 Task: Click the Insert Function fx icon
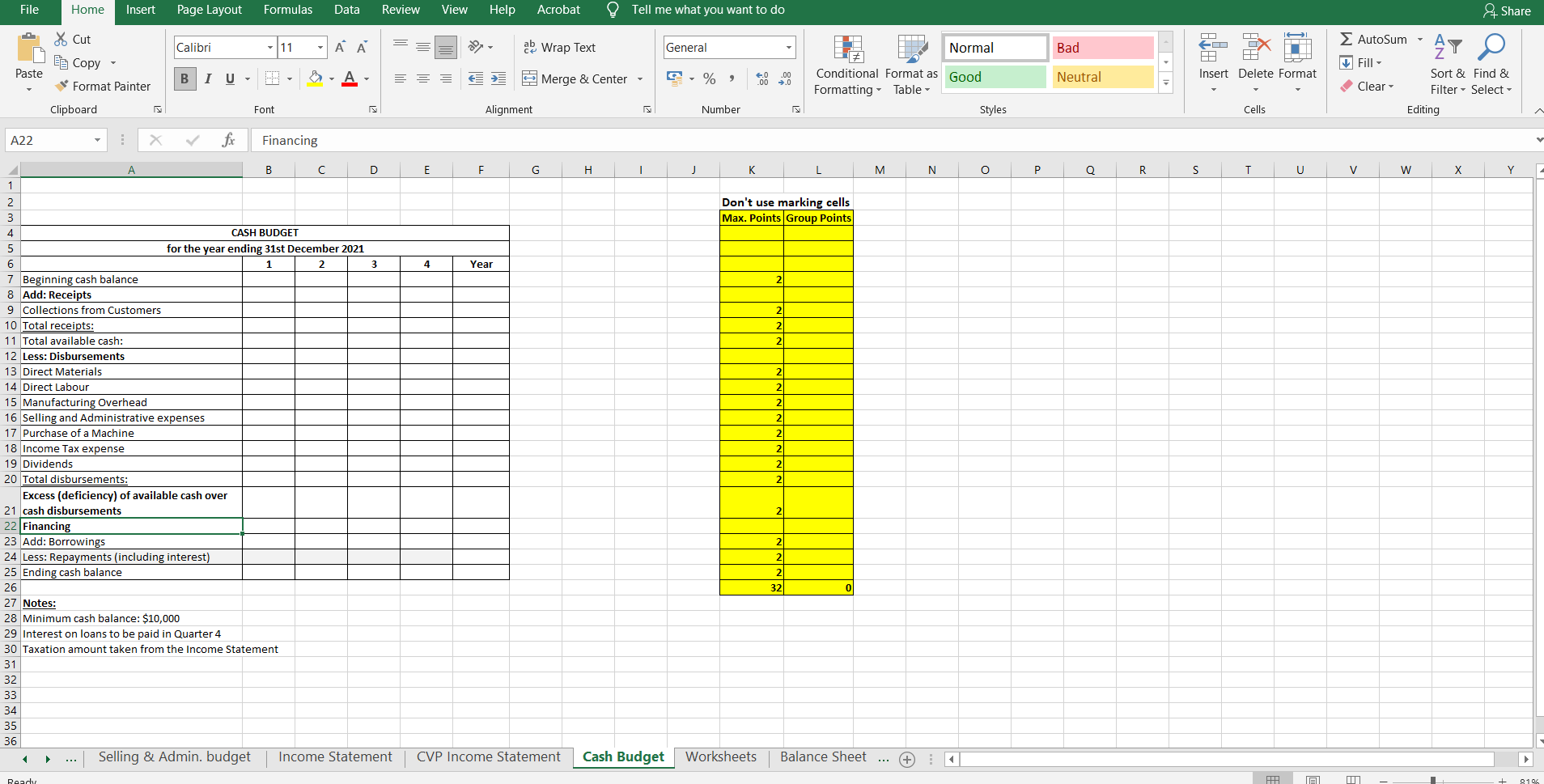(228, 140)
